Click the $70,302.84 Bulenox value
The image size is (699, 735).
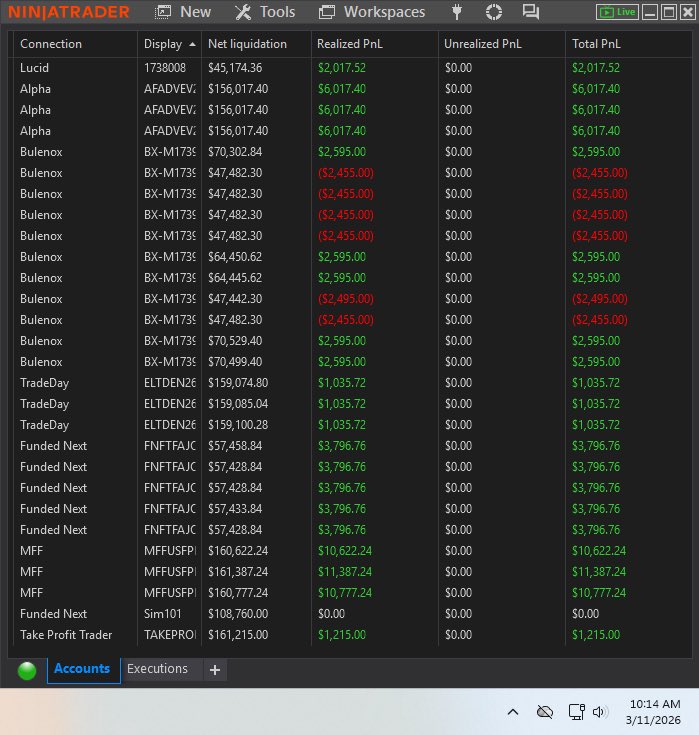[x=235, y=152]
